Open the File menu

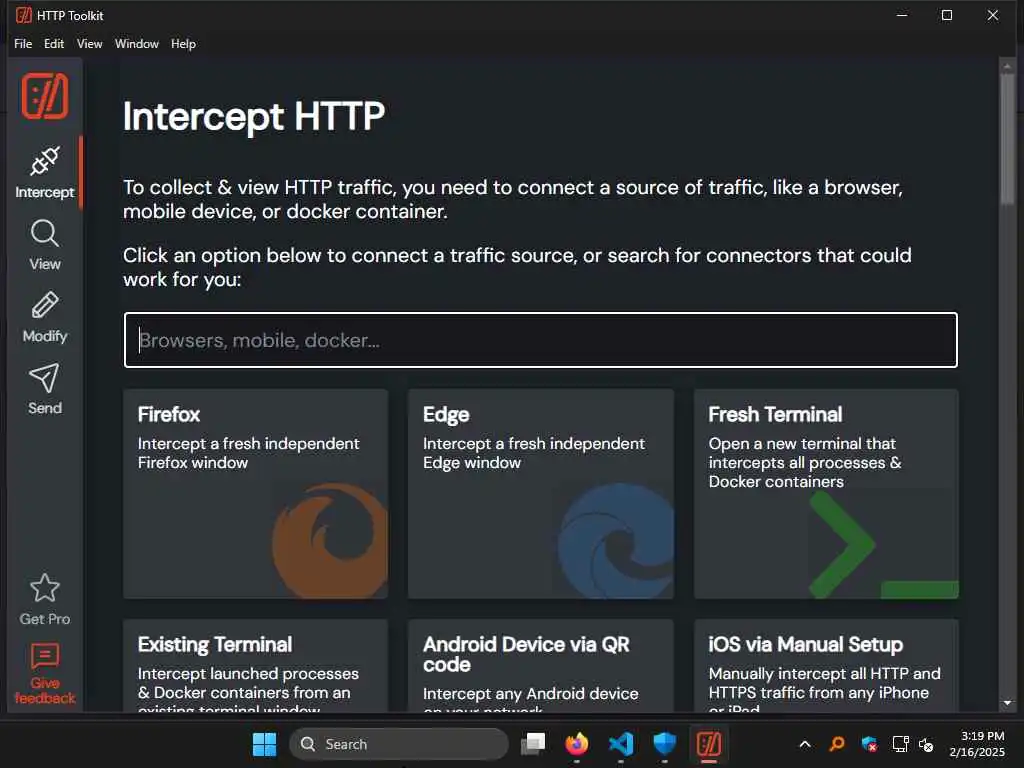tap(23, 44)
